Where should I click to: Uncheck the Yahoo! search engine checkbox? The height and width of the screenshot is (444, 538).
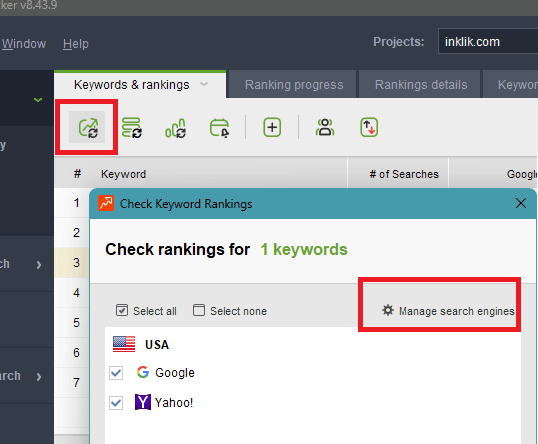[x=116, y=403]
